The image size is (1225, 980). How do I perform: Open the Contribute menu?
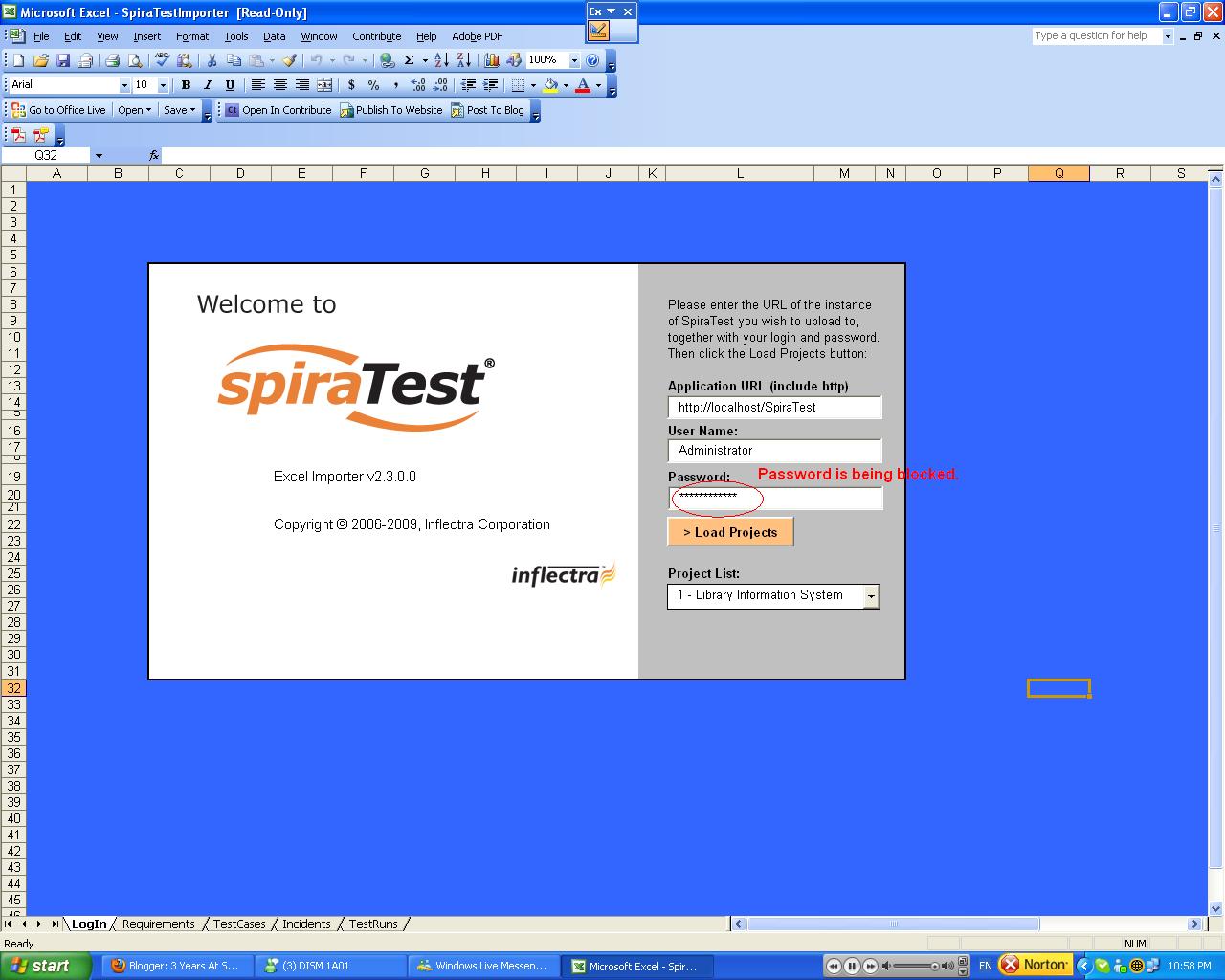pos(377,36)
